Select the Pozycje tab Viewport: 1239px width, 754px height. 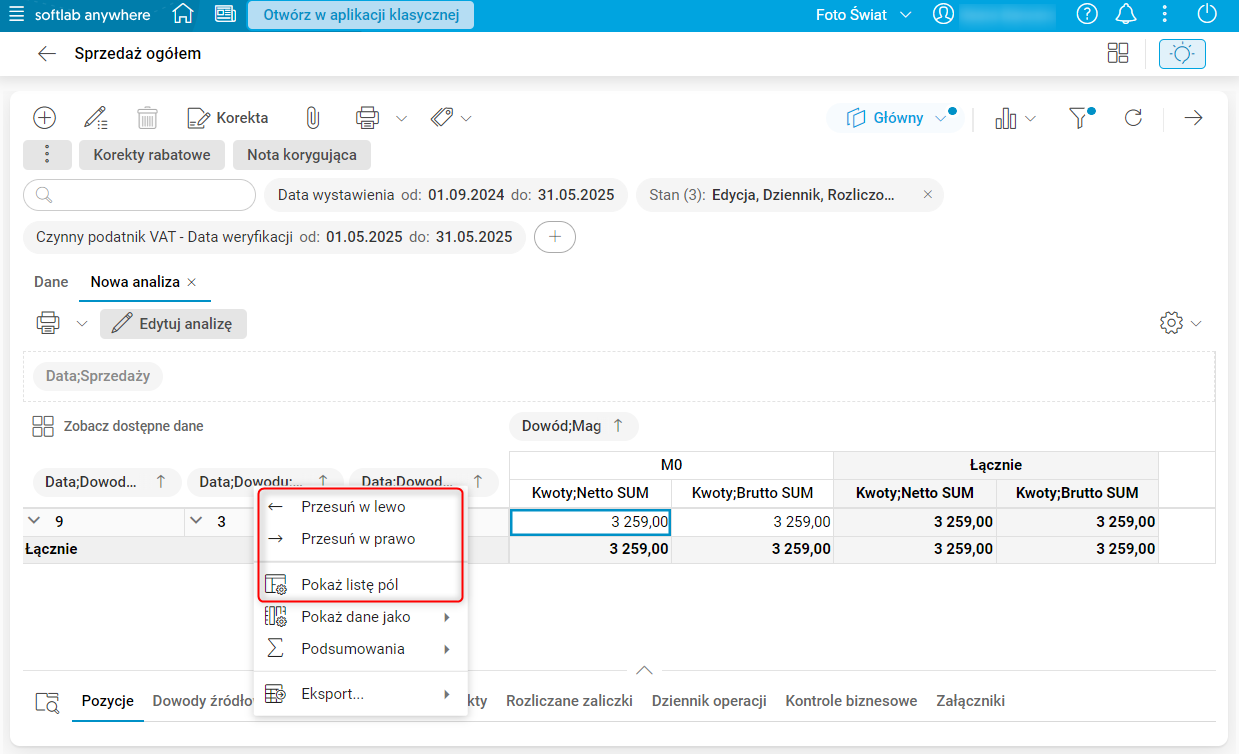[x=108, y=701]
